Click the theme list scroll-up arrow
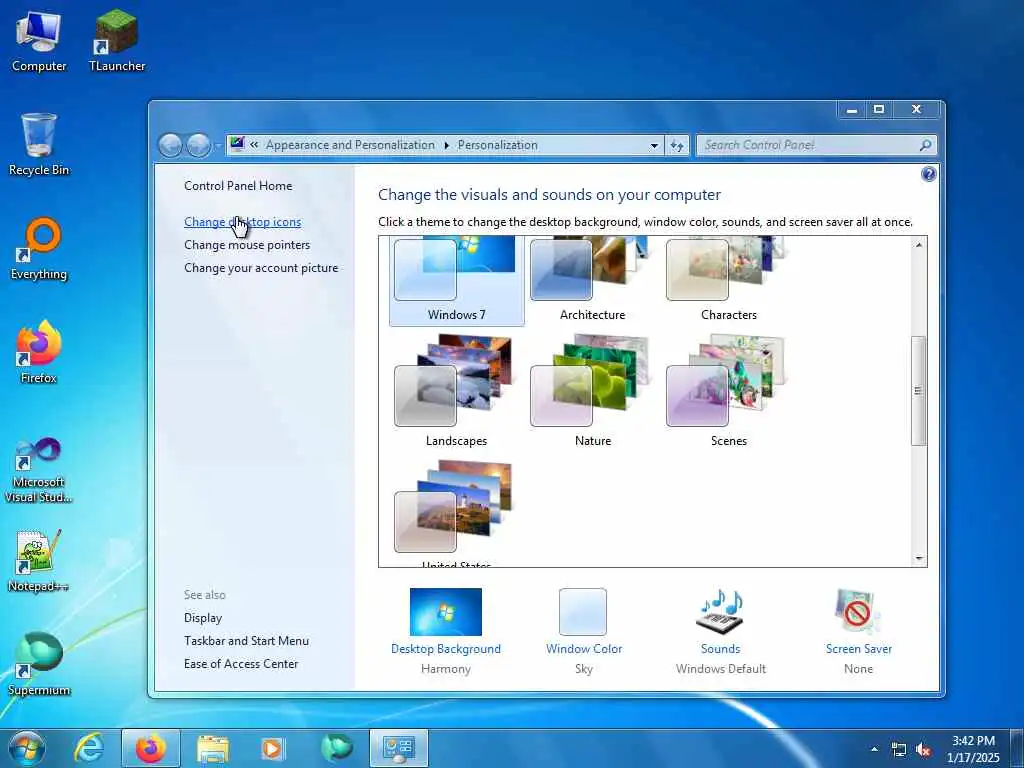The height and width of the screenshot is (768, 1024). point(919,245)
